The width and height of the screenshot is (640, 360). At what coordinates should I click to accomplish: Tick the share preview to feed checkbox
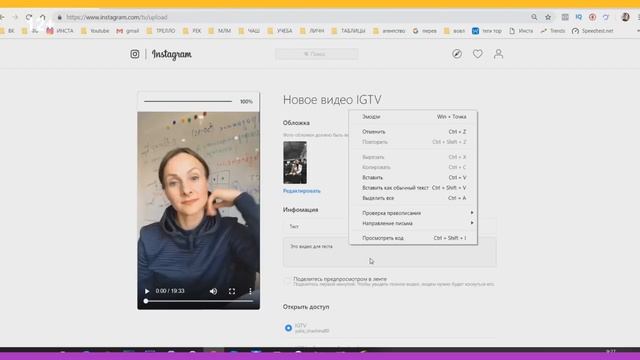click(x=287, y=280)
